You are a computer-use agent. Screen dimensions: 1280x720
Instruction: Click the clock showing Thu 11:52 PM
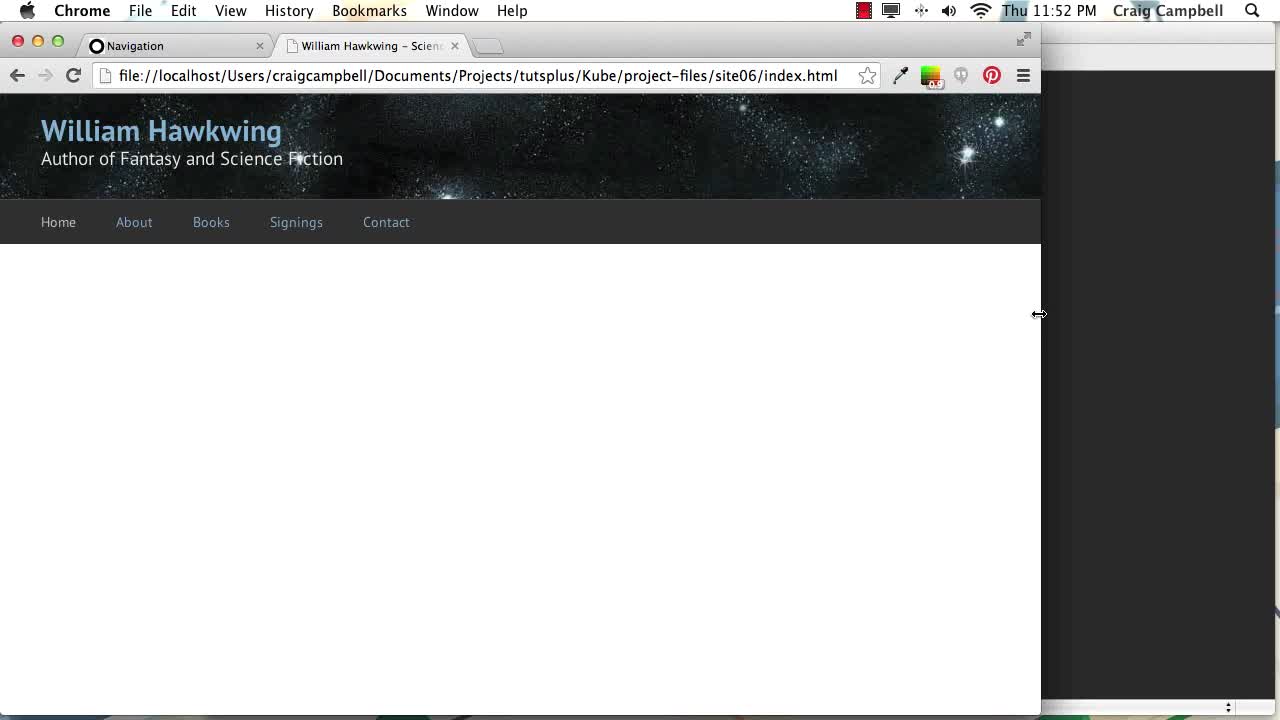[1049, 11]
